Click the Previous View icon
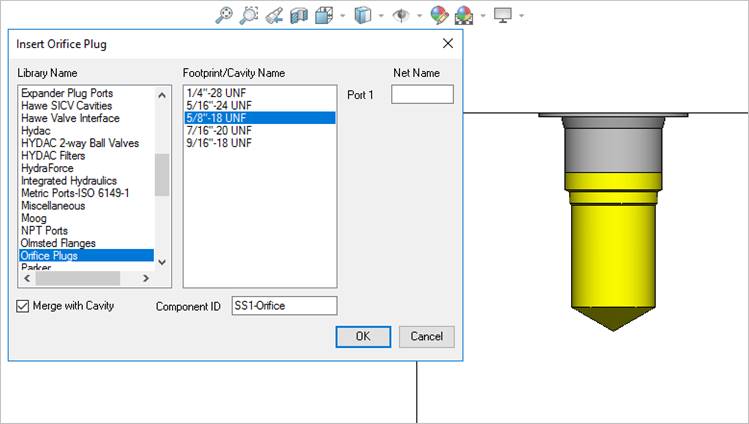The image size is (749, 424). (x=274, y=16)
